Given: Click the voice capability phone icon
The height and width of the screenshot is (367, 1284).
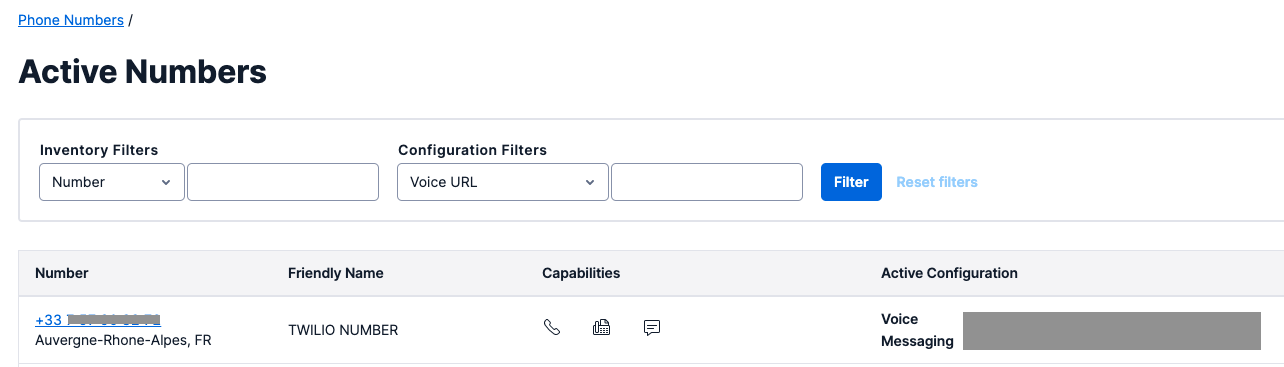Looking at the screenshot, I should point(551,327).
